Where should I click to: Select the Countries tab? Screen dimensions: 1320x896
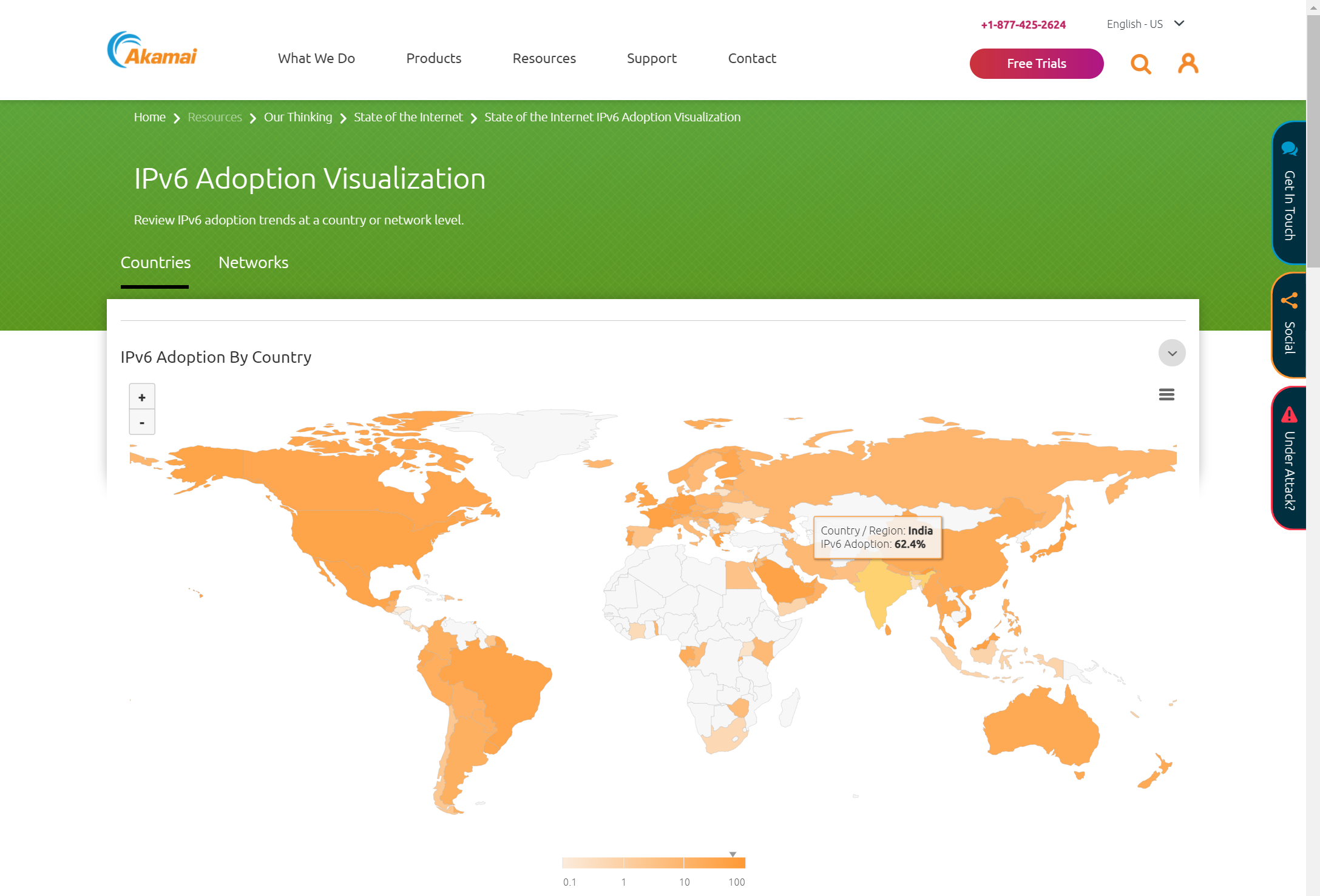click(x=155, y=263)
